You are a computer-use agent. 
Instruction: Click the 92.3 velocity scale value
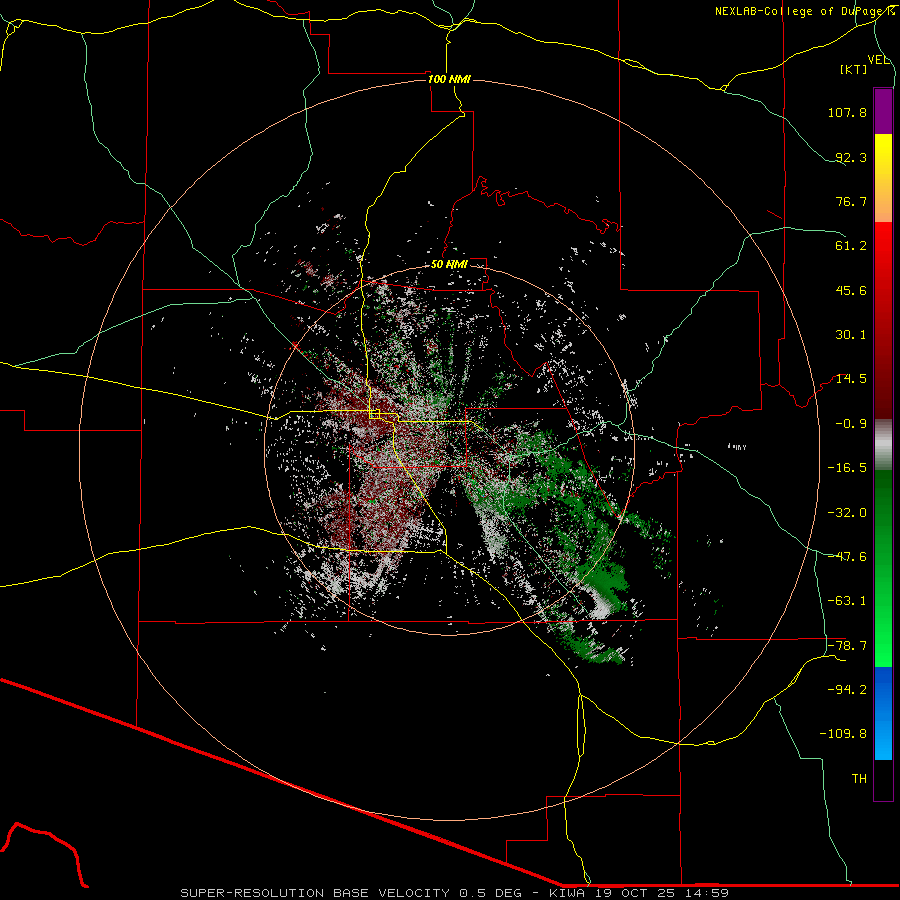(x=851, y=157)
